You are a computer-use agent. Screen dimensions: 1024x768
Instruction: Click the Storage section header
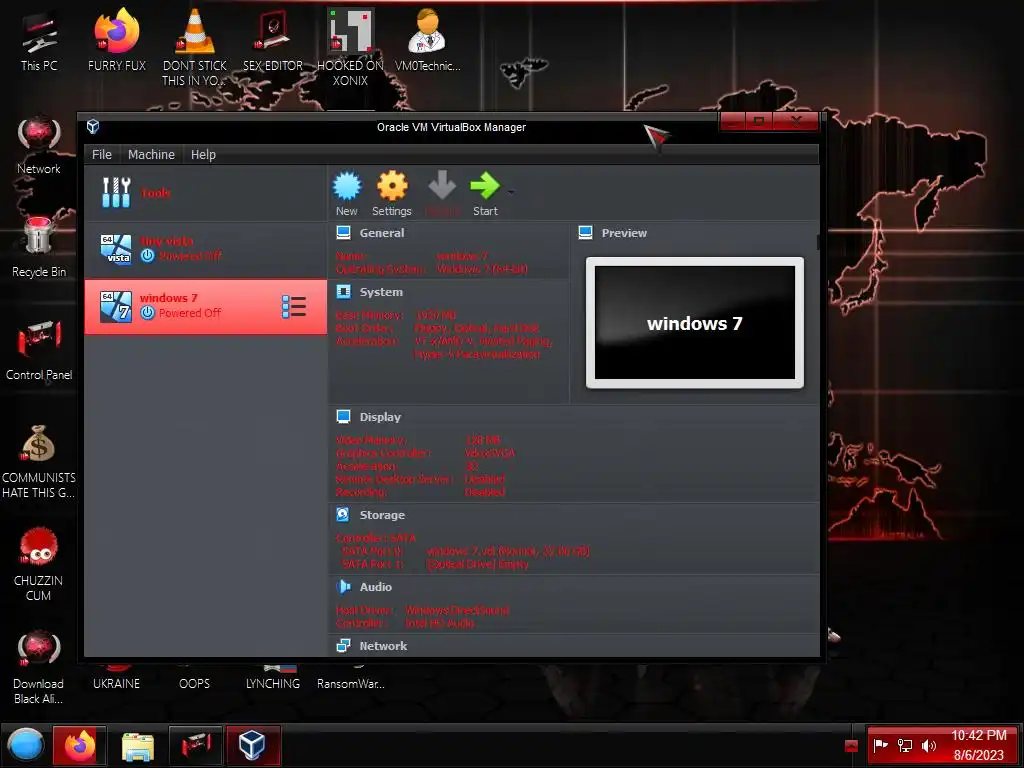[x=382, y=515]
